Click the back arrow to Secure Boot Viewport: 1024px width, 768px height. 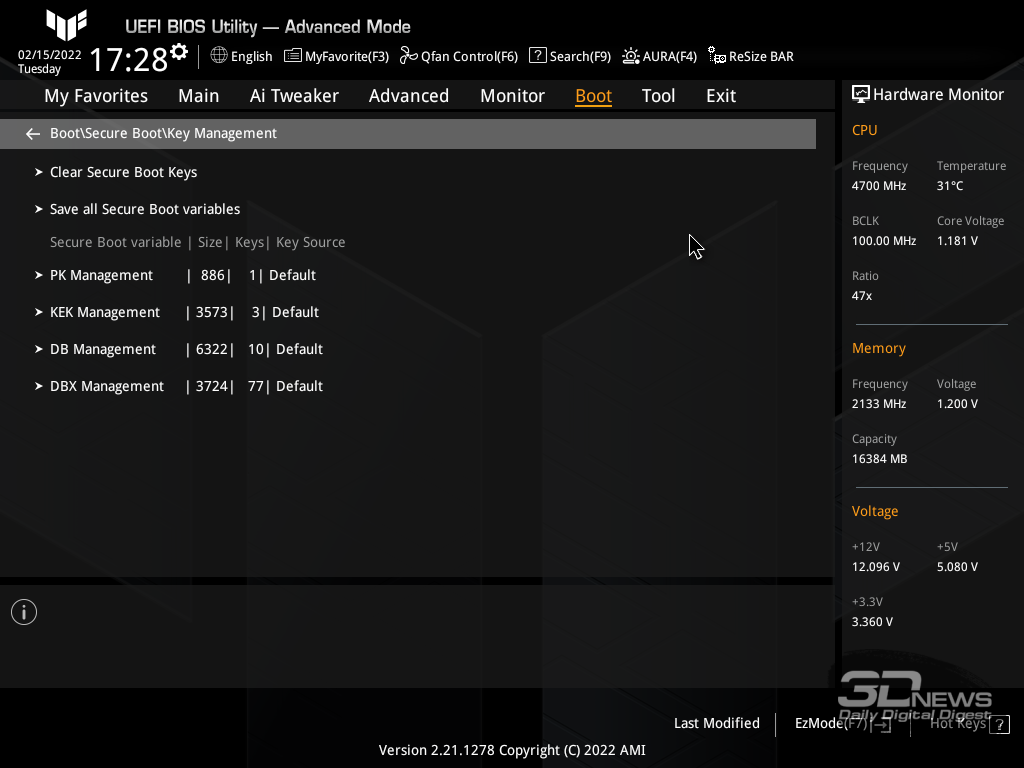(x=33, y=134)
